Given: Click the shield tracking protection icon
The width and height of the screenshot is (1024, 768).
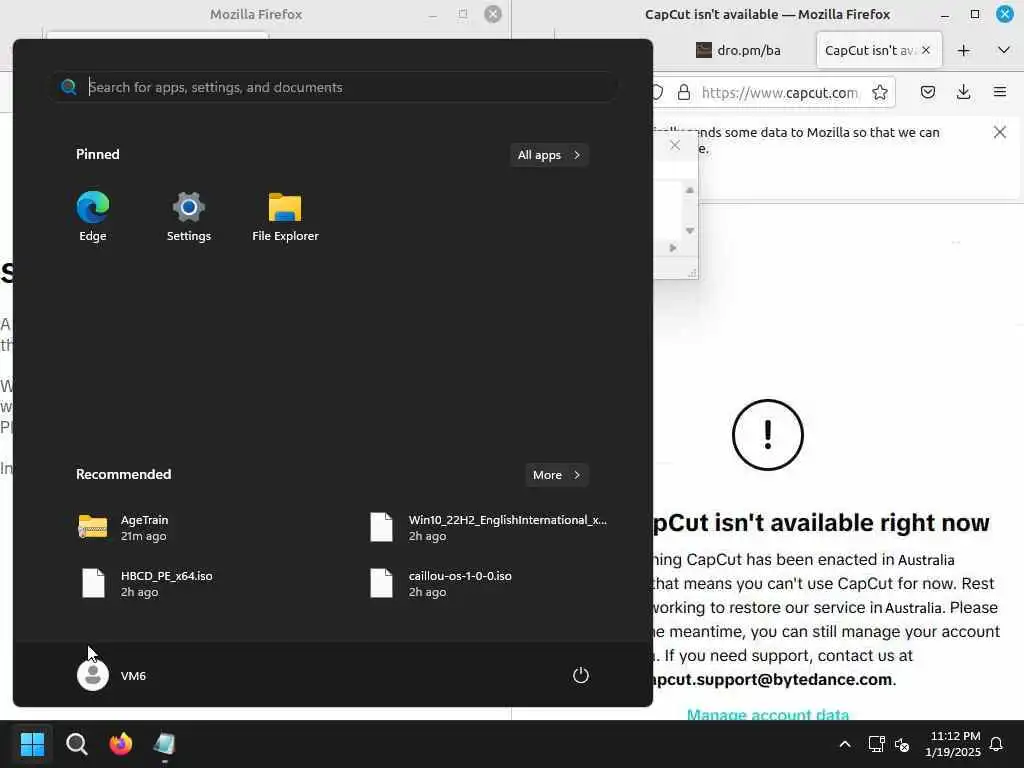Looking at the screenshot, I should (x=658, y=93).
